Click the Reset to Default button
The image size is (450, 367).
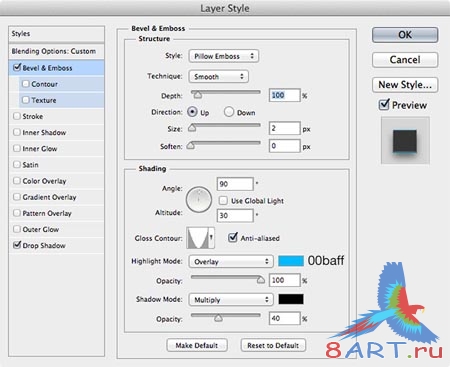click(273, 345)
